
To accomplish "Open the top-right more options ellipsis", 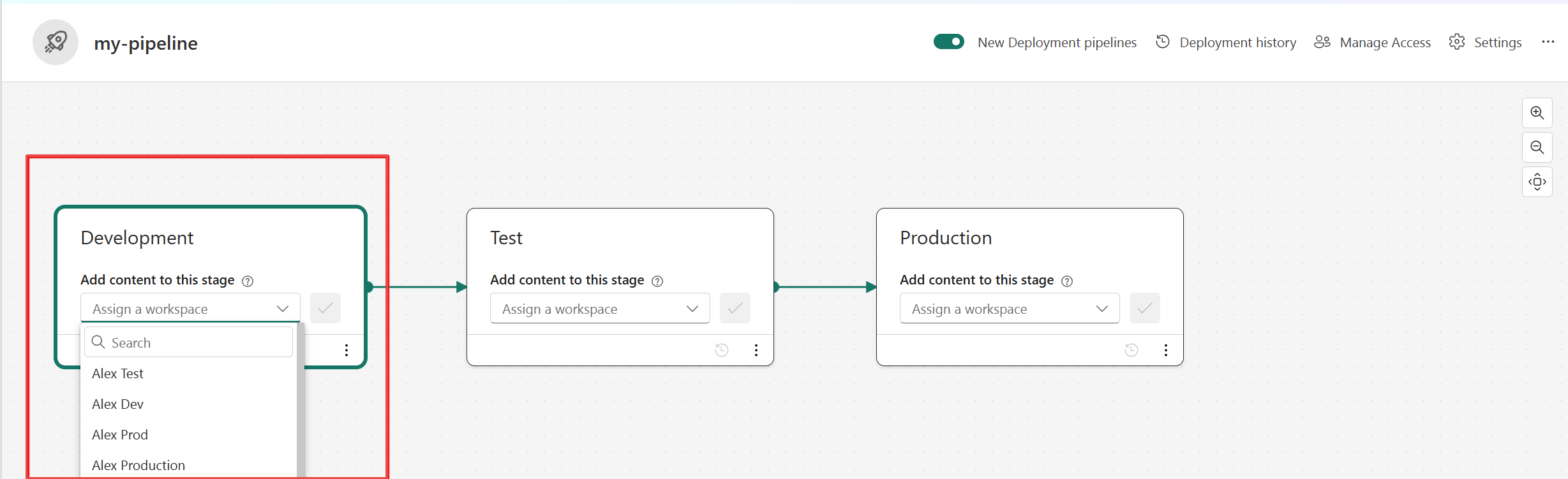I will (1548, 42).
